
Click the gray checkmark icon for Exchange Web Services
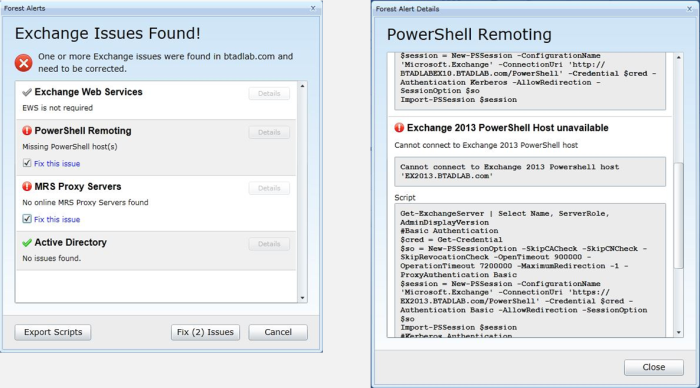click(27, 92)
